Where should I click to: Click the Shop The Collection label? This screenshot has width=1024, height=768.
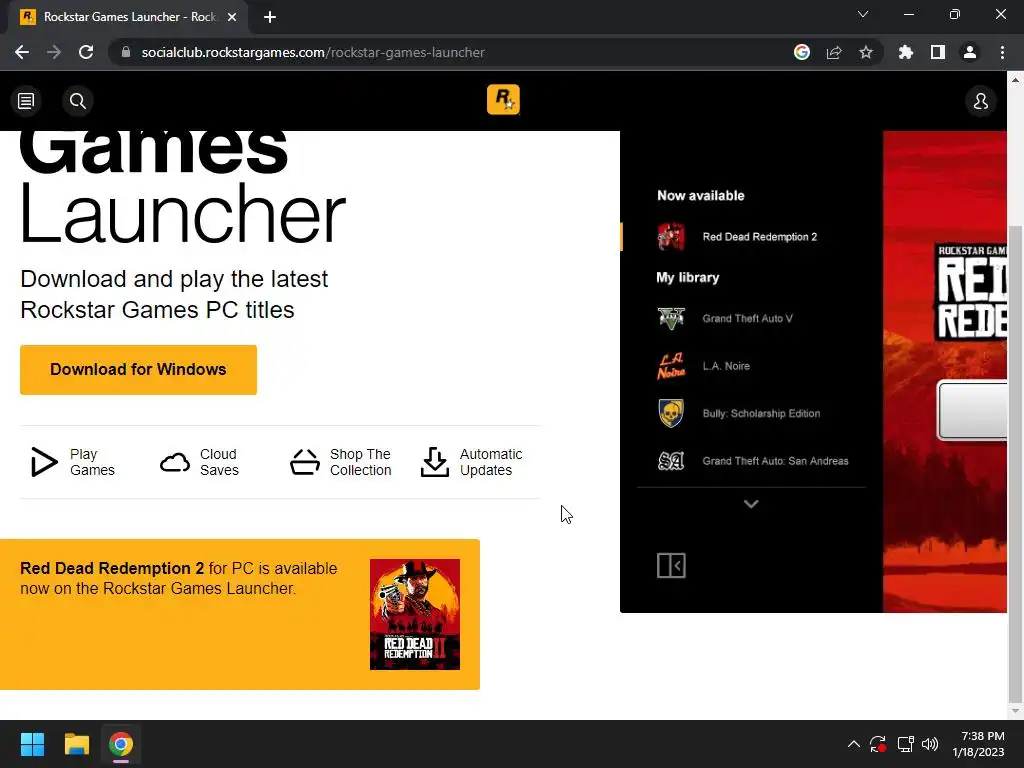click(360, 462)
